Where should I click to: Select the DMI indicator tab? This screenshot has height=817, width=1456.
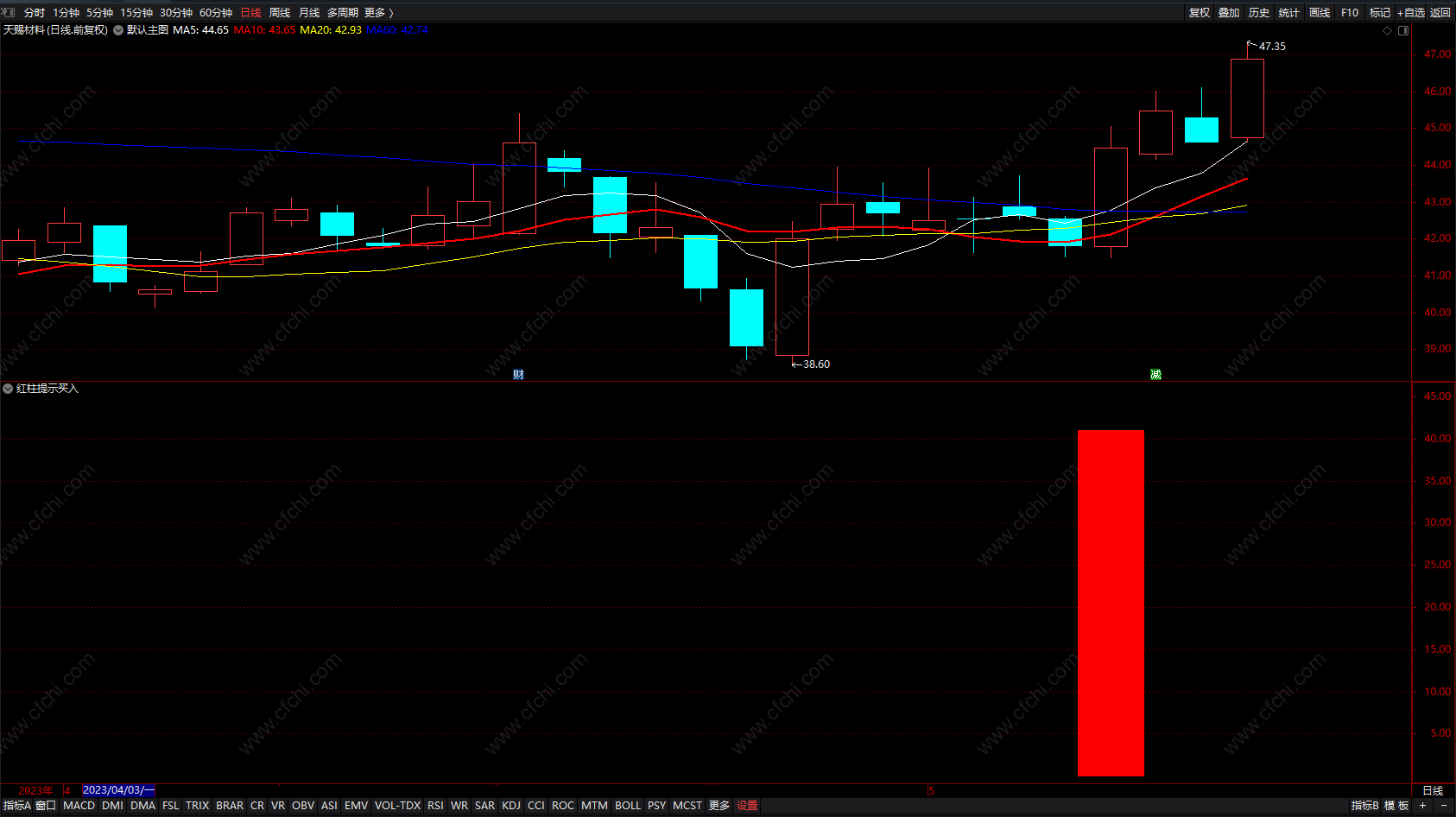pos(112,806)
